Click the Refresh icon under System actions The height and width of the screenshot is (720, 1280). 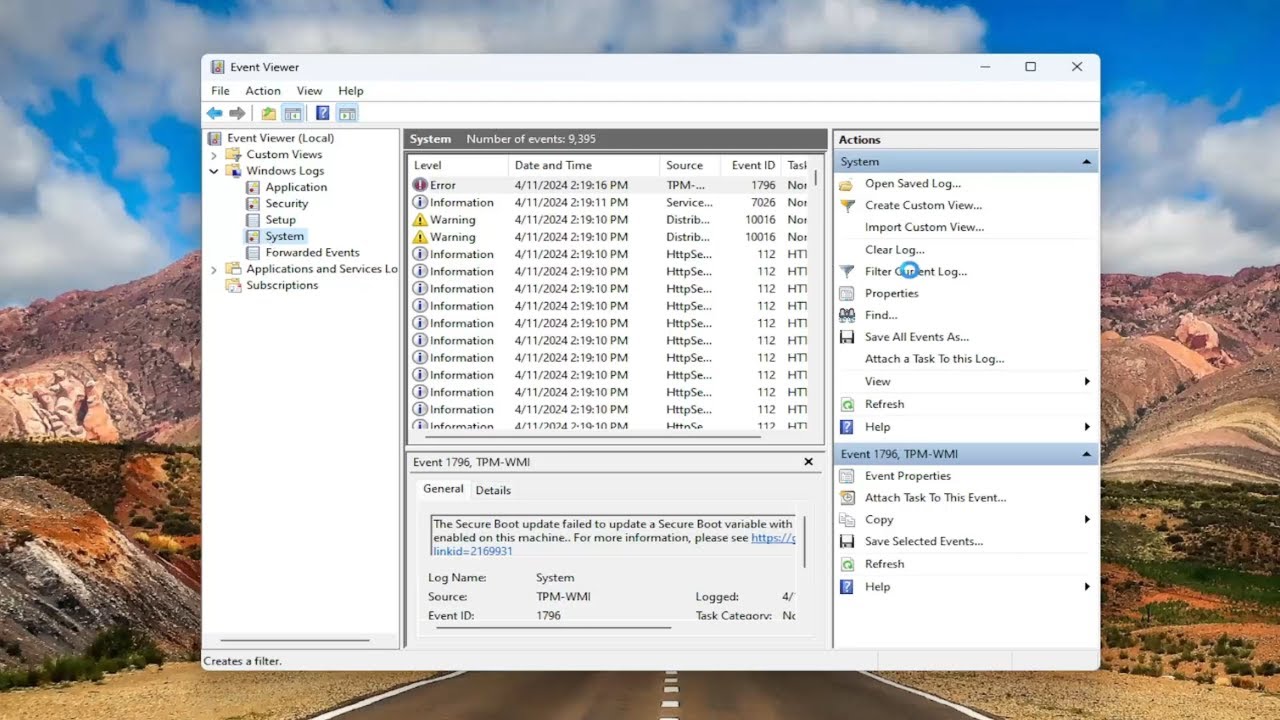846,405
